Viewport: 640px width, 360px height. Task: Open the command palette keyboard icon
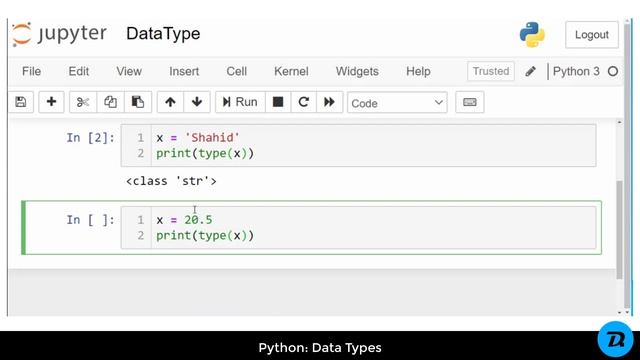[470, 102]
